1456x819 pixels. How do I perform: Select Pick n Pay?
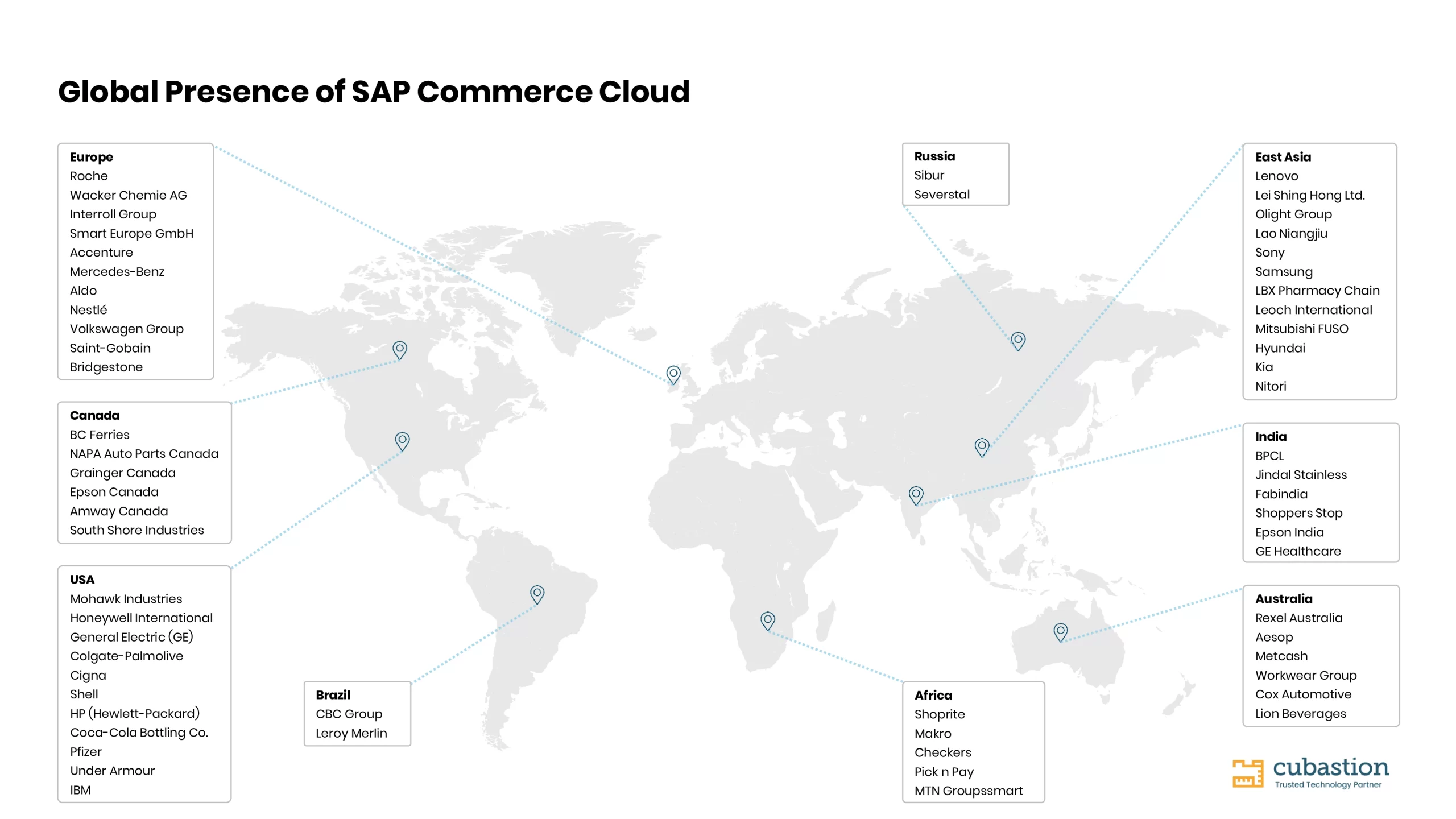pyautogui.click(x=944, y=772)
